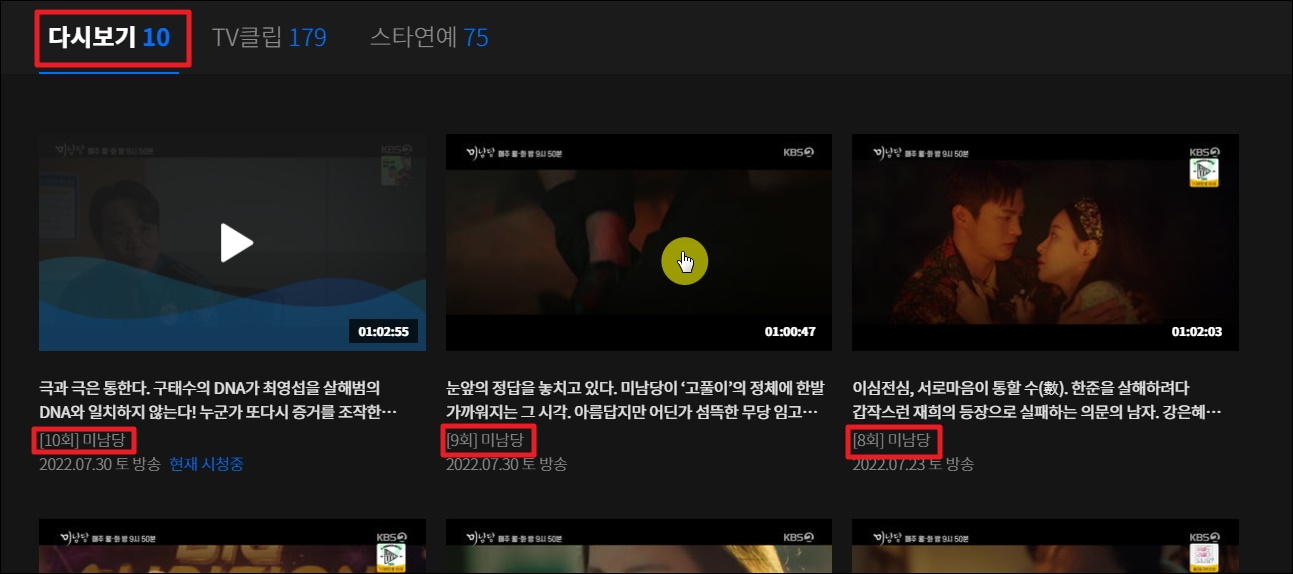Image resolution: width=1293 pixels, height=574 pixels.
Task: Click the 01:00:47 duration badge
Action: (x=790, y=332)
